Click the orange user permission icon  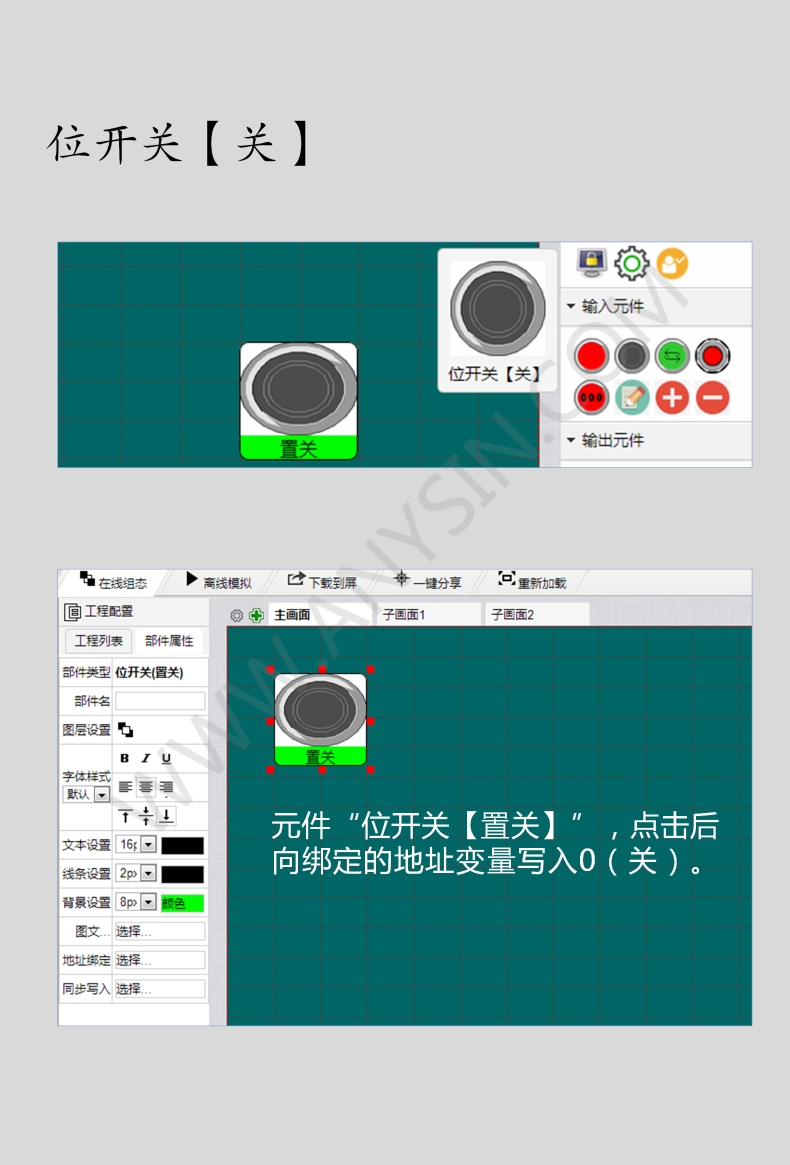click(x=672, y=264)
